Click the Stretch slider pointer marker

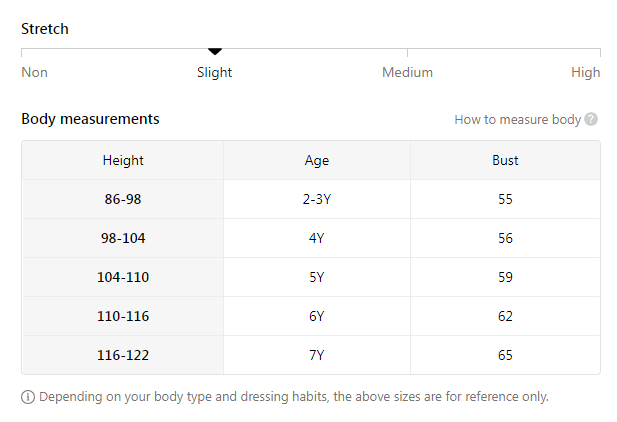coord(215,51)
